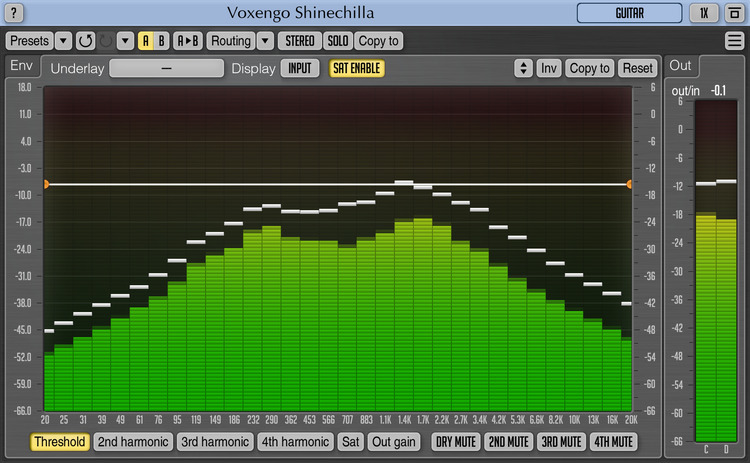Click the Voxengo Shinechilla title text
Image resolution: width=750 pixels, height=463 pixels.
[300, 13]
